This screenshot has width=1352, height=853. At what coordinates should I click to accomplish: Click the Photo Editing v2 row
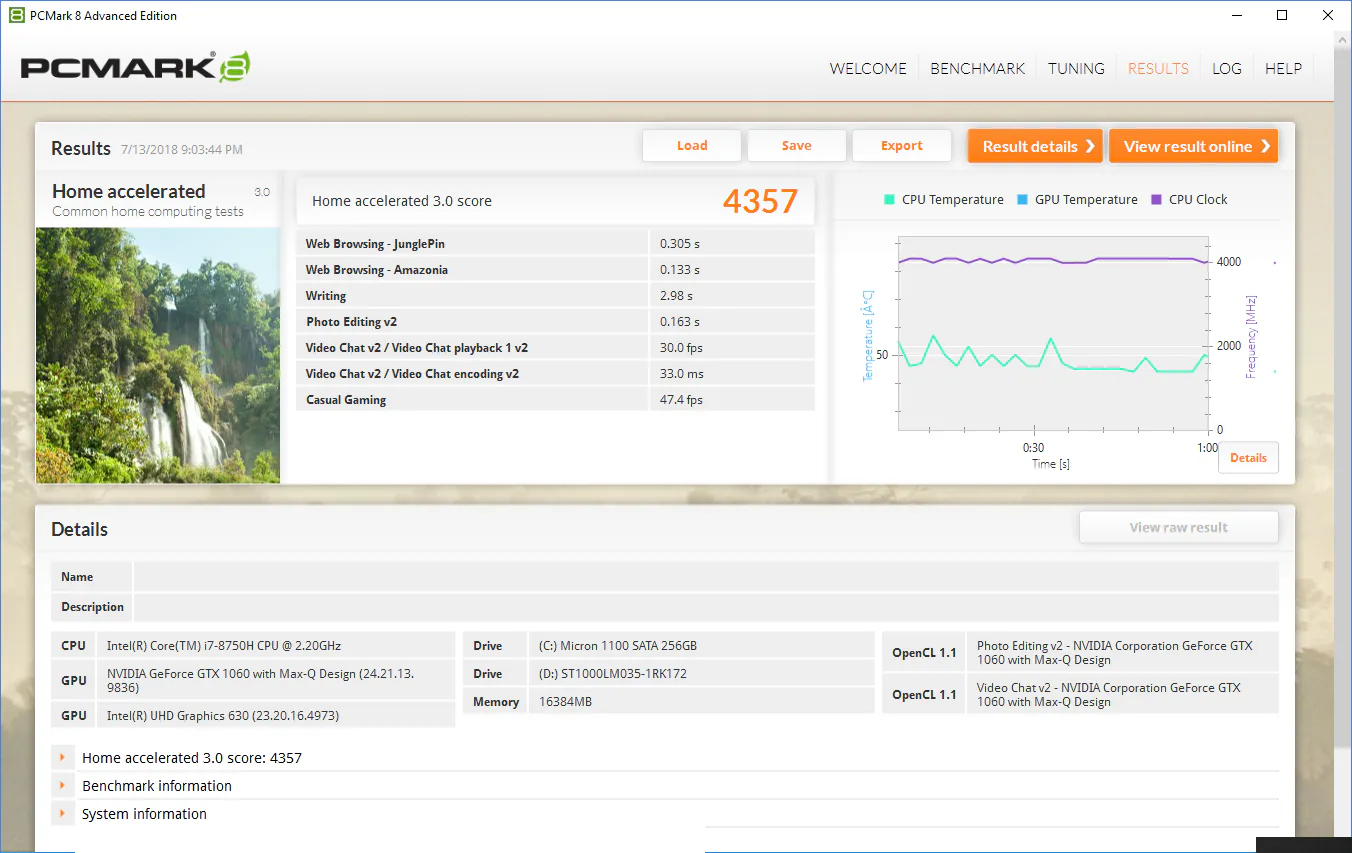point(556,322)
